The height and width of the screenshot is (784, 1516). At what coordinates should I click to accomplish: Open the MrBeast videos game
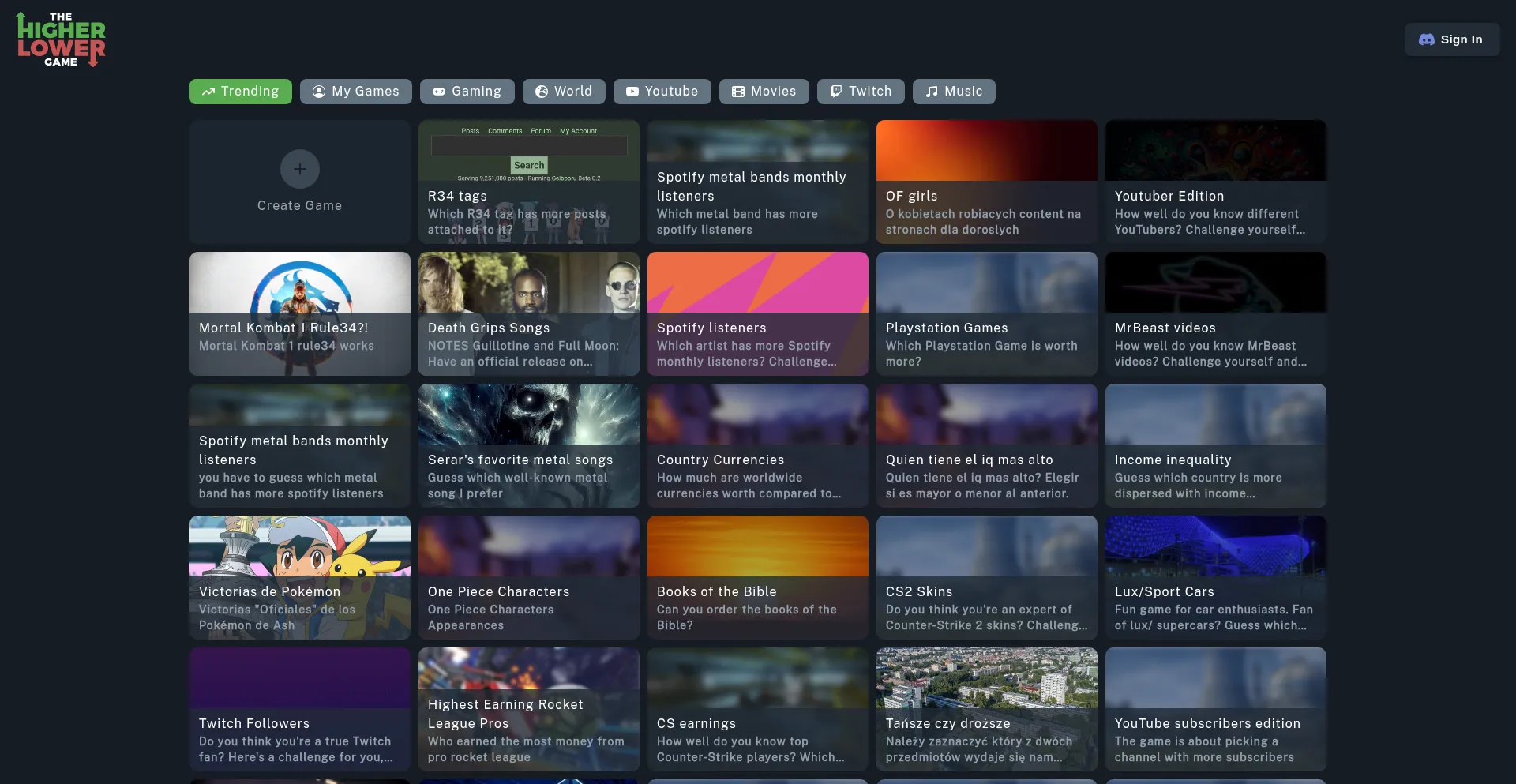(x=1215, y=314)
